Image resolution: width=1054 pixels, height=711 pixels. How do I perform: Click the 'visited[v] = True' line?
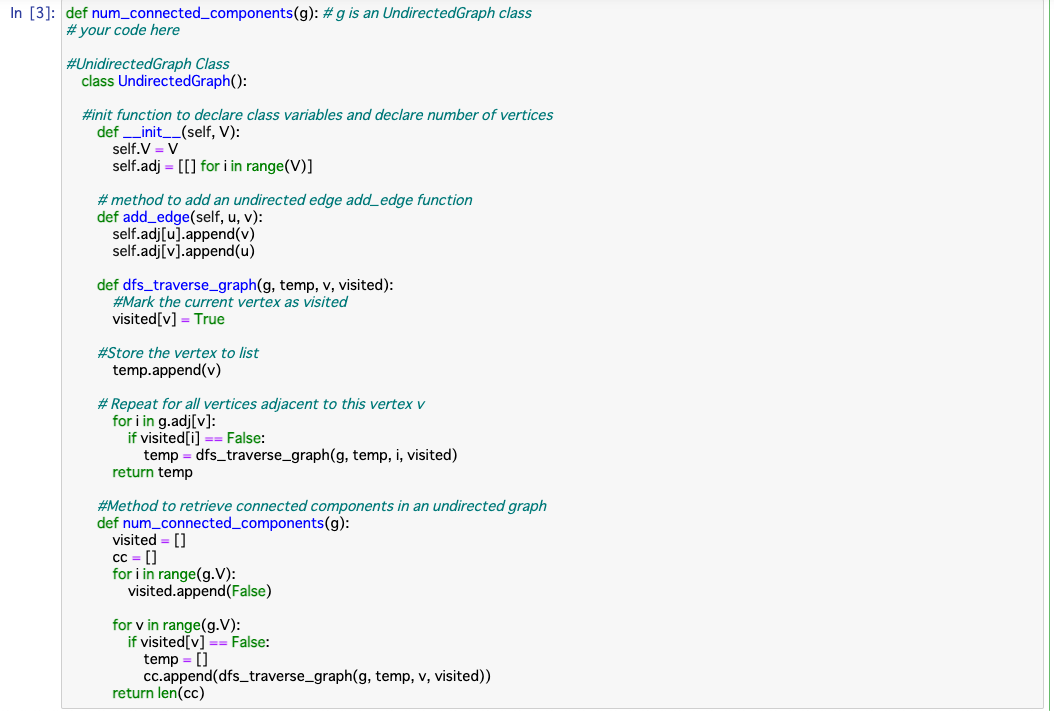point(169,319)
